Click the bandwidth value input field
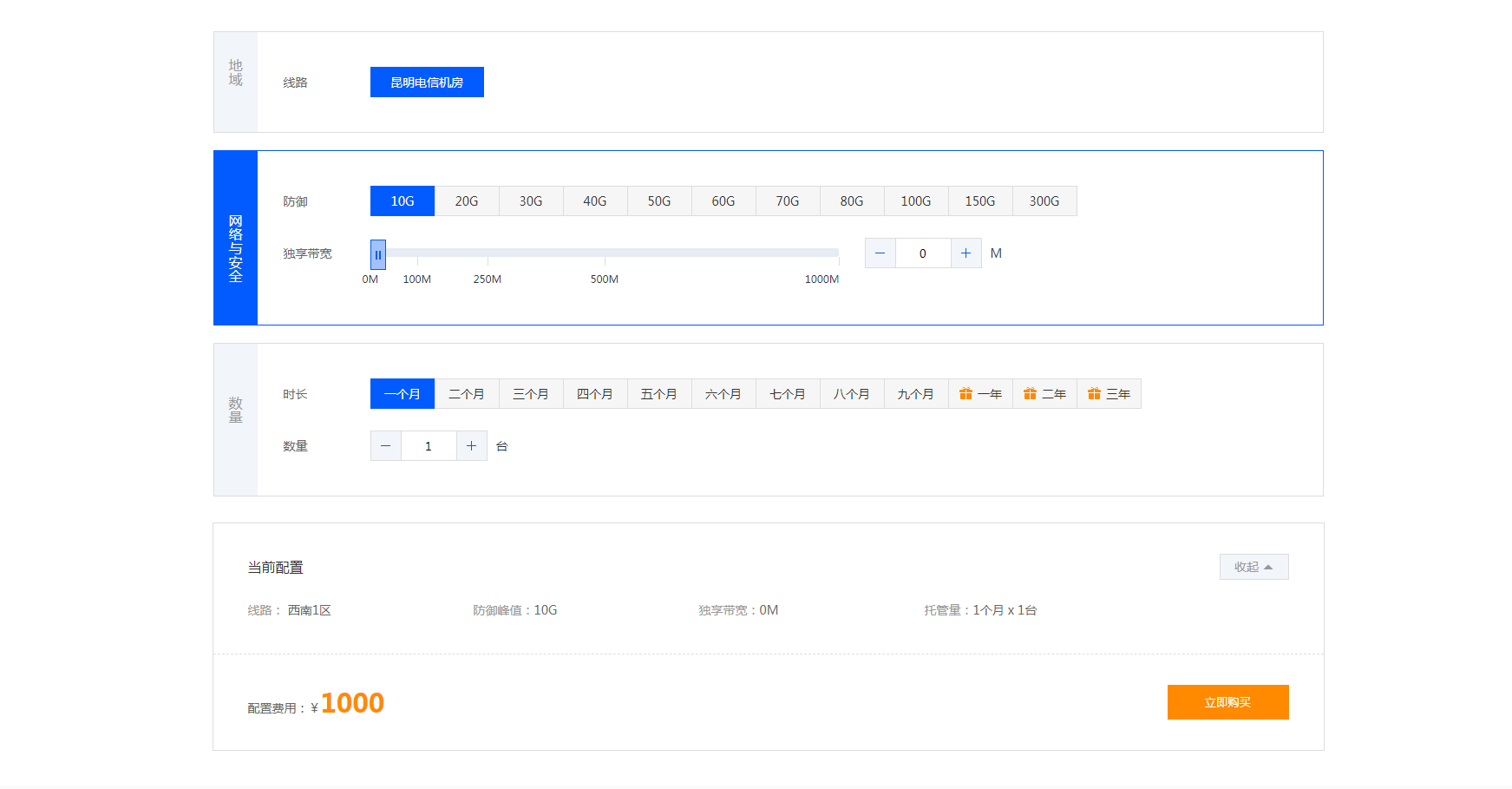The height and width of the screenshot is (789, 1512). (923, 253)
